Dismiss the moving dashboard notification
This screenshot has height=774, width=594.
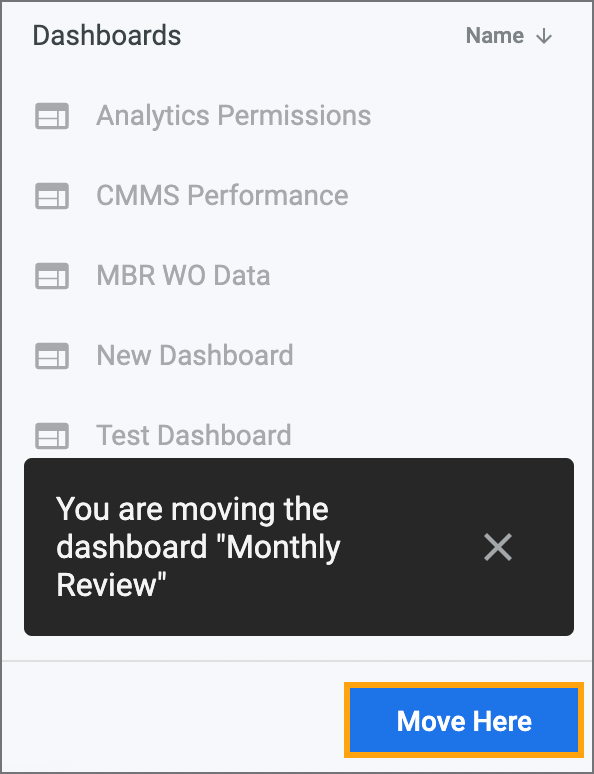pyautogui.click(x=498, y=547)
